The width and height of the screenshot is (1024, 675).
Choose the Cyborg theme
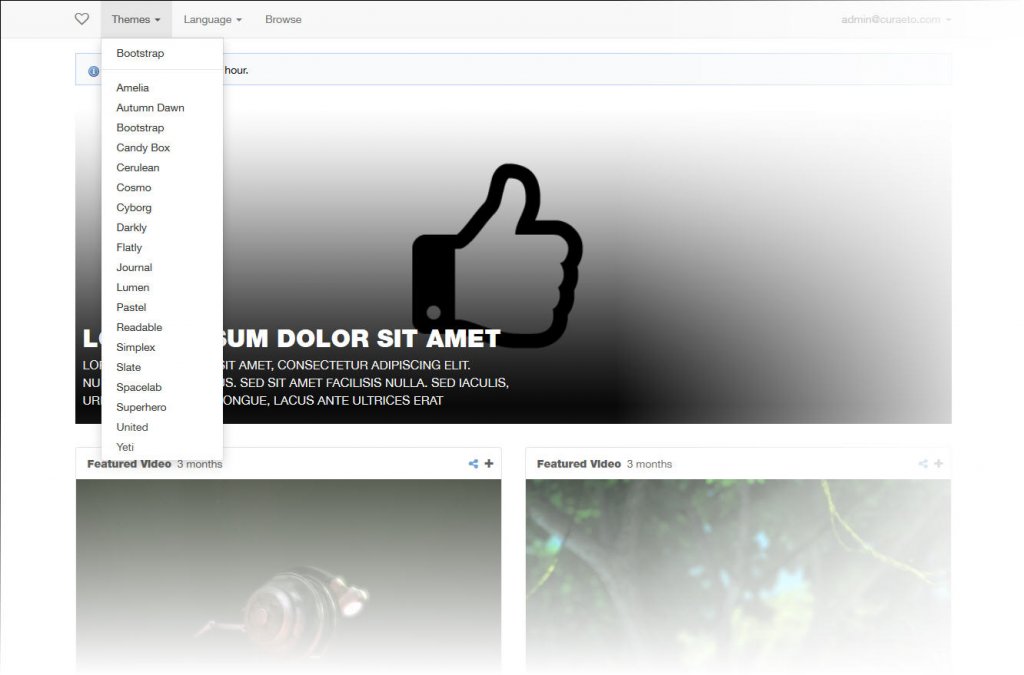162,208
